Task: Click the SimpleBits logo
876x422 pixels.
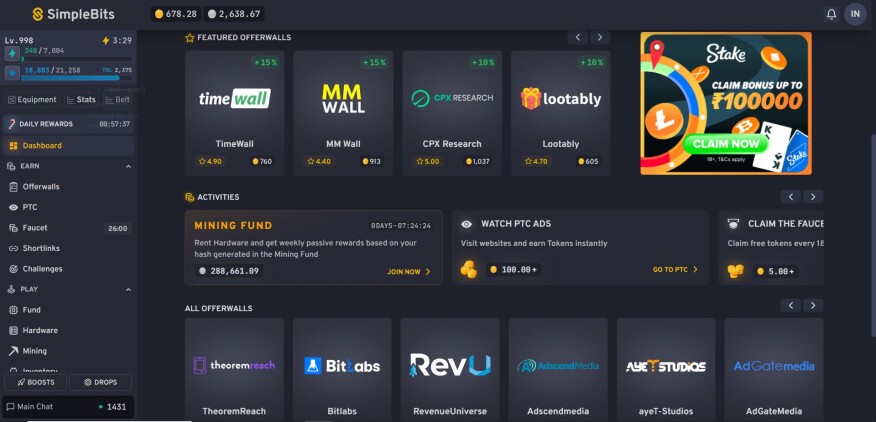Action: 73,15
